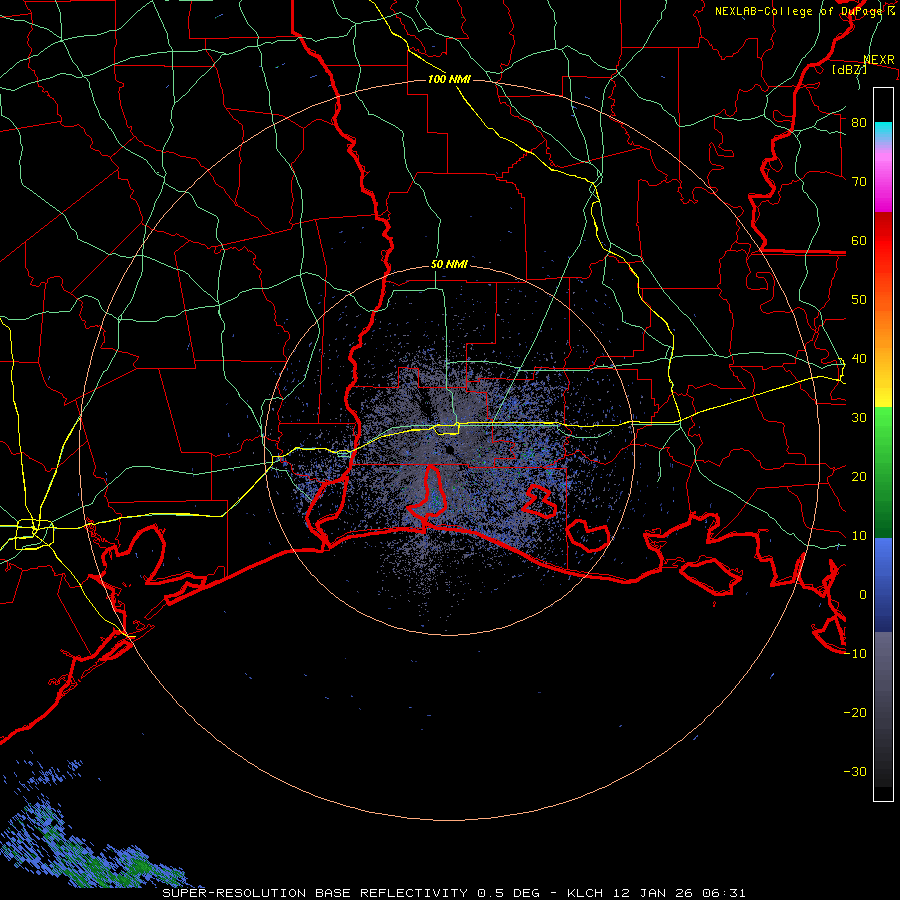
Task: Click the "06:31" time in caption
Action: coord(722,893)
